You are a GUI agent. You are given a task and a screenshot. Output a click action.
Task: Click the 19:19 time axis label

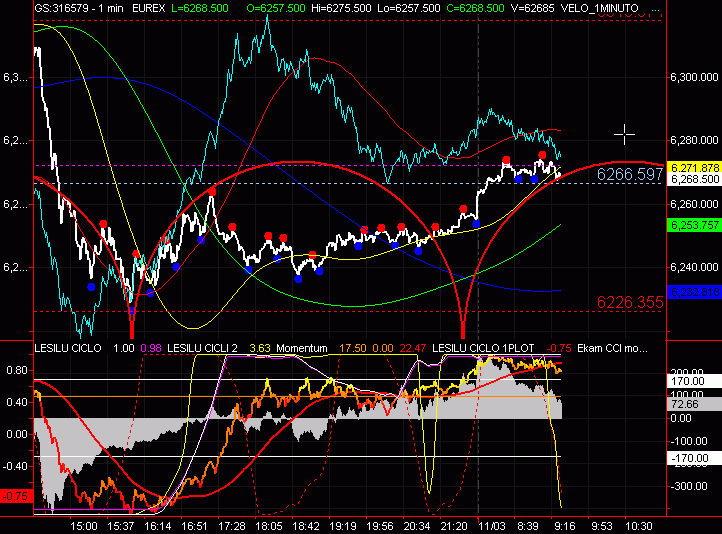(x=343, y=526)
